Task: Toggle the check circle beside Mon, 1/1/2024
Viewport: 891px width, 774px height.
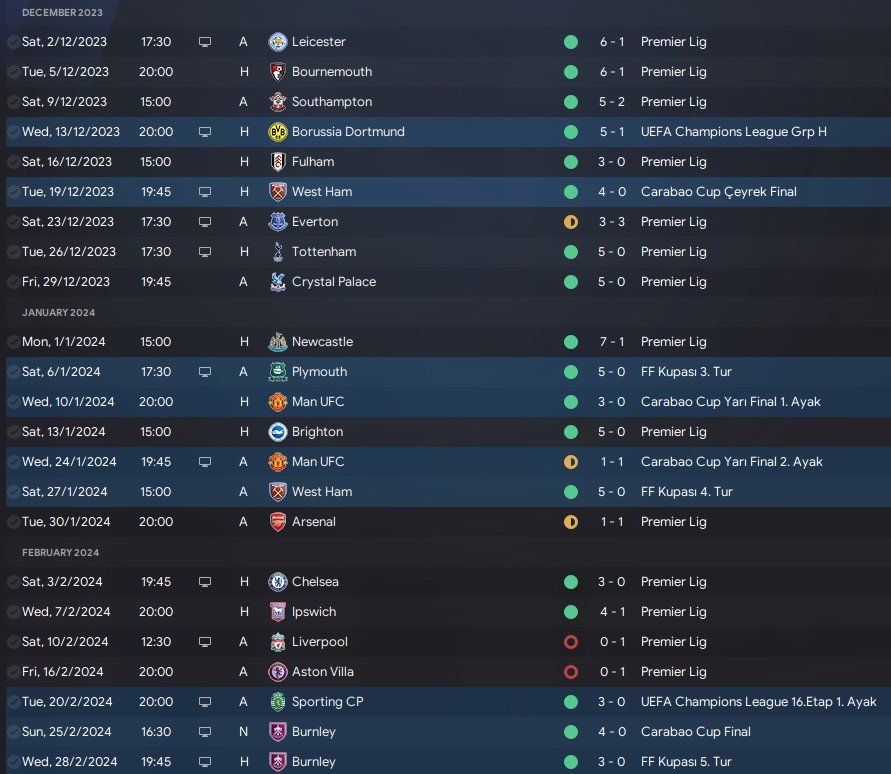Action: point(12,342)
